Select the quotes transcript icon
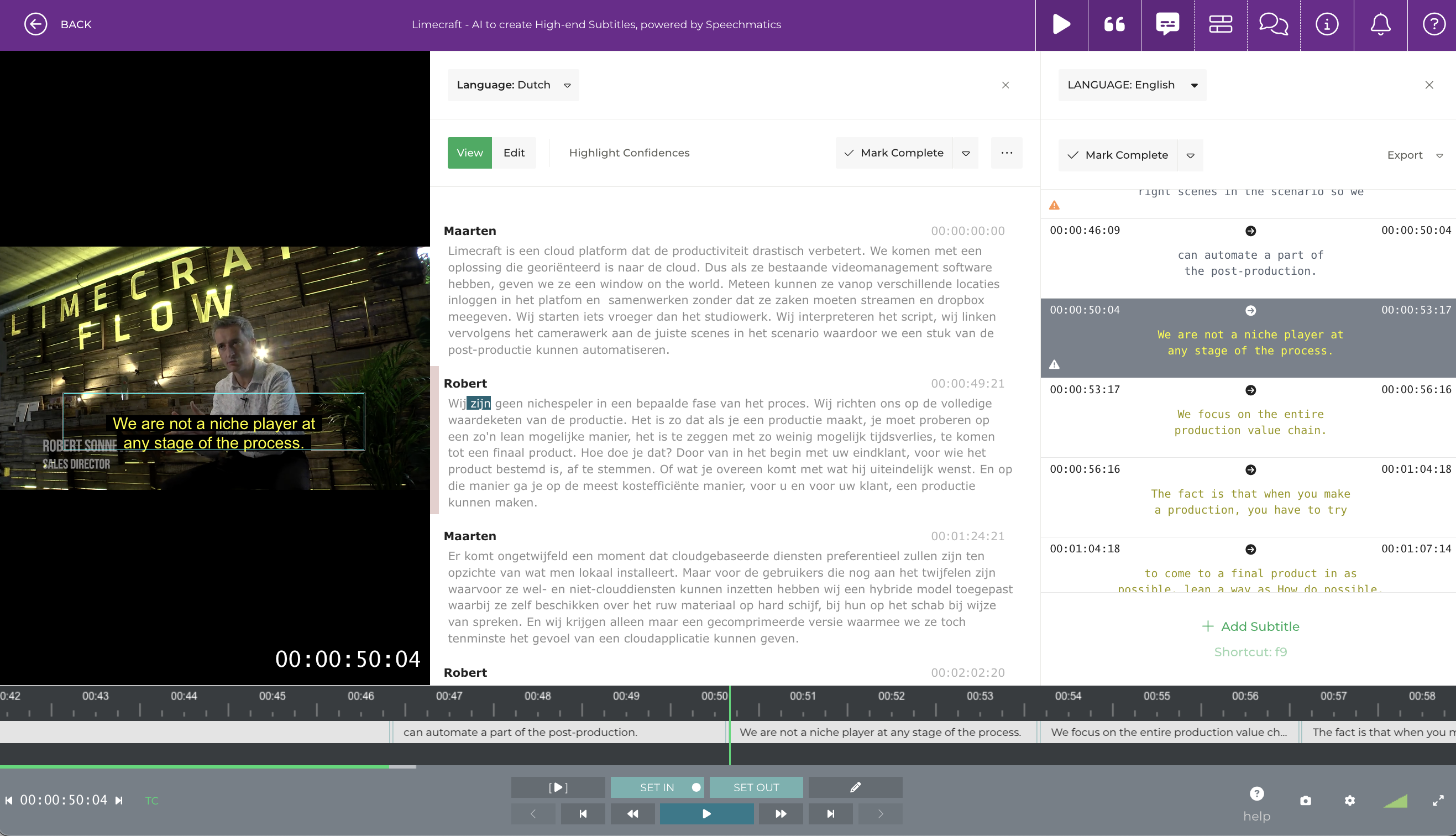 point(1114,25)
